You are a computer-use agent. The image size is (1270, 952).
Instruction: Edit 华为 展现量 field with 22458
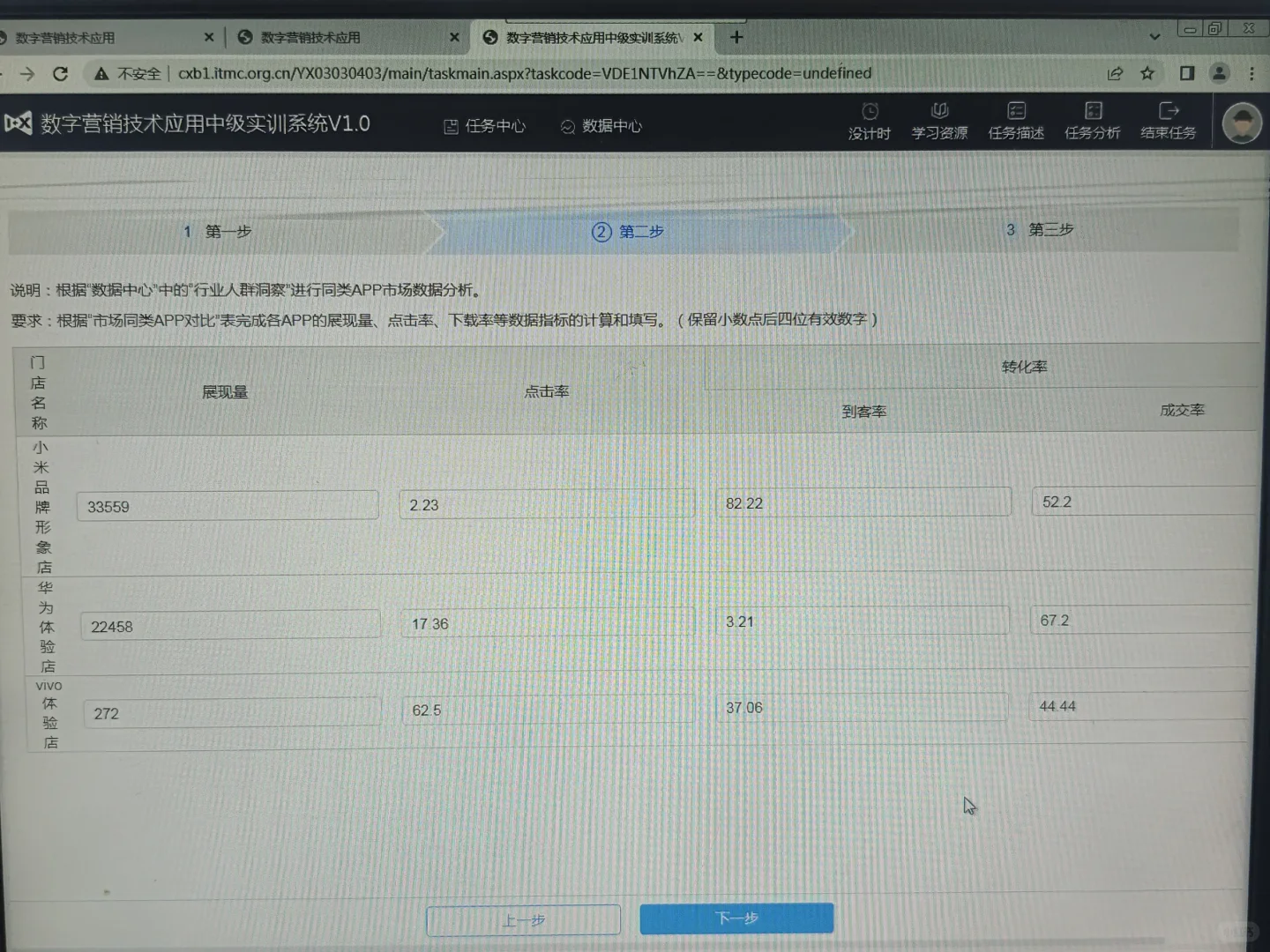(x=230, y=625)
